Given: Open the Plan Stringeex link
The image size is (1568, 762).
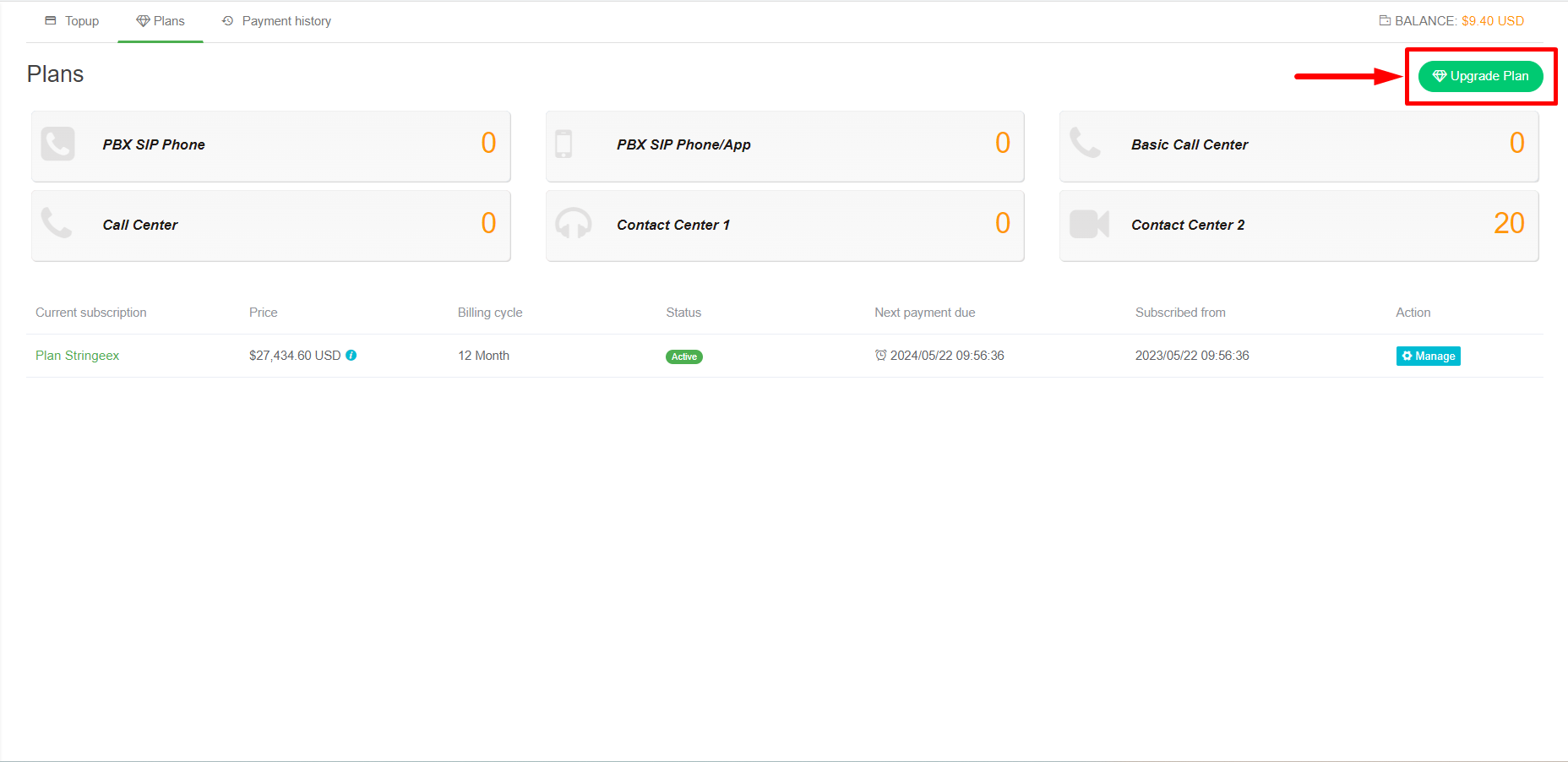Looking at the screenshot, I should click(x=78, y=356).
